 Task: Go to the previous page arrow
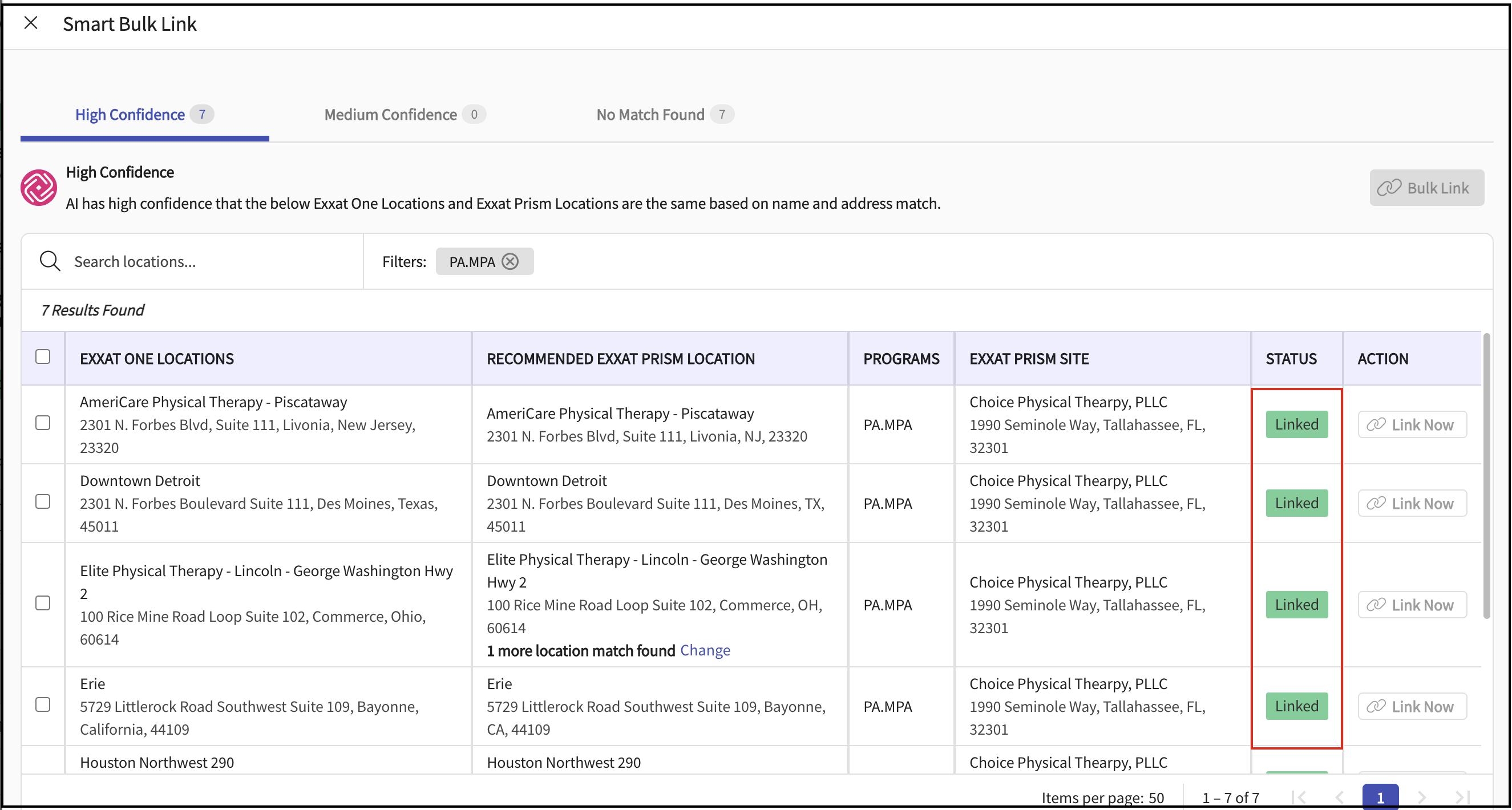coord(1340,797)
